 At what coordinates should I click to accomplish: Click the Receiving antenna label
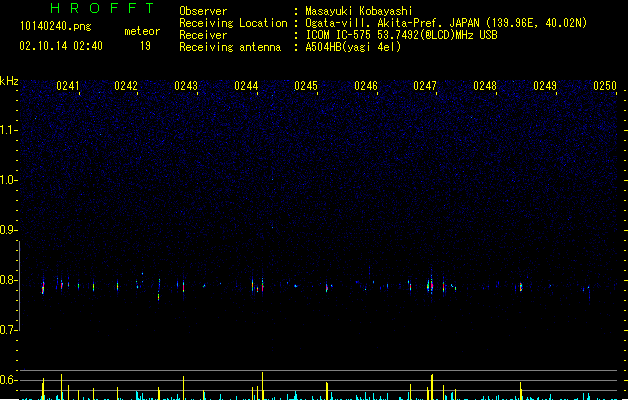pyautogui.click(x=230, y=47)
